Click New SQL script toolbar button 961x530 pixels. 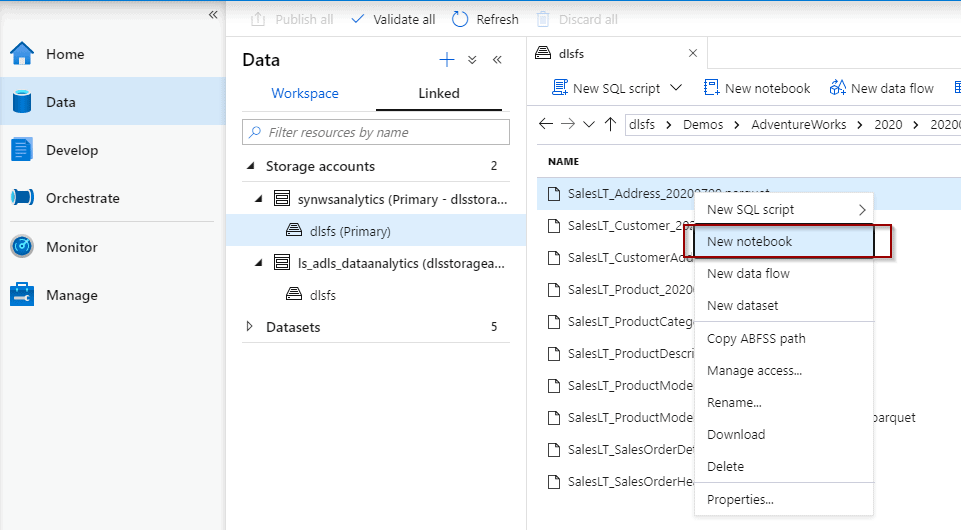point(606,88)
